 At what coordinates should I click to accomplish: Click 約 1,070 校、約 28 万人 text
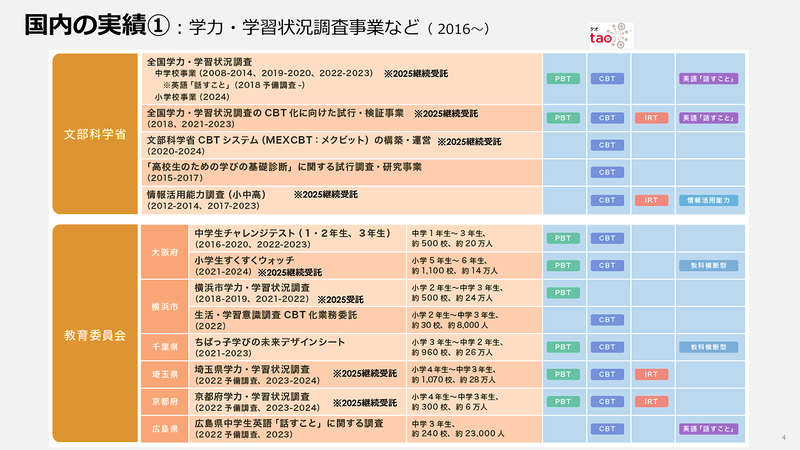454,380
